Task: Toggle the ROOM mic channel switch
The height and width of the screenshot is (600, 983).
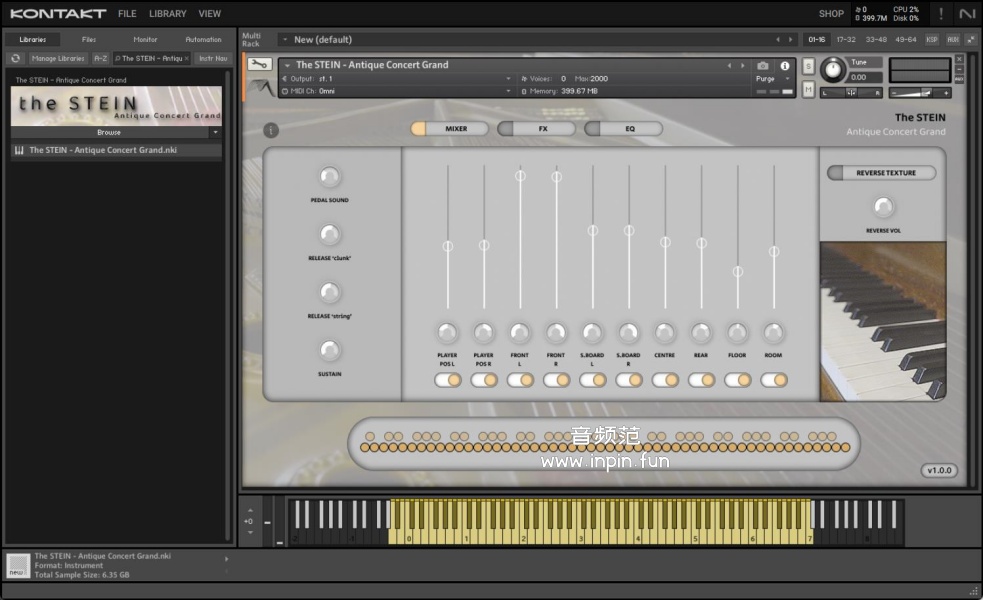Action: click(x=773, y=380)
